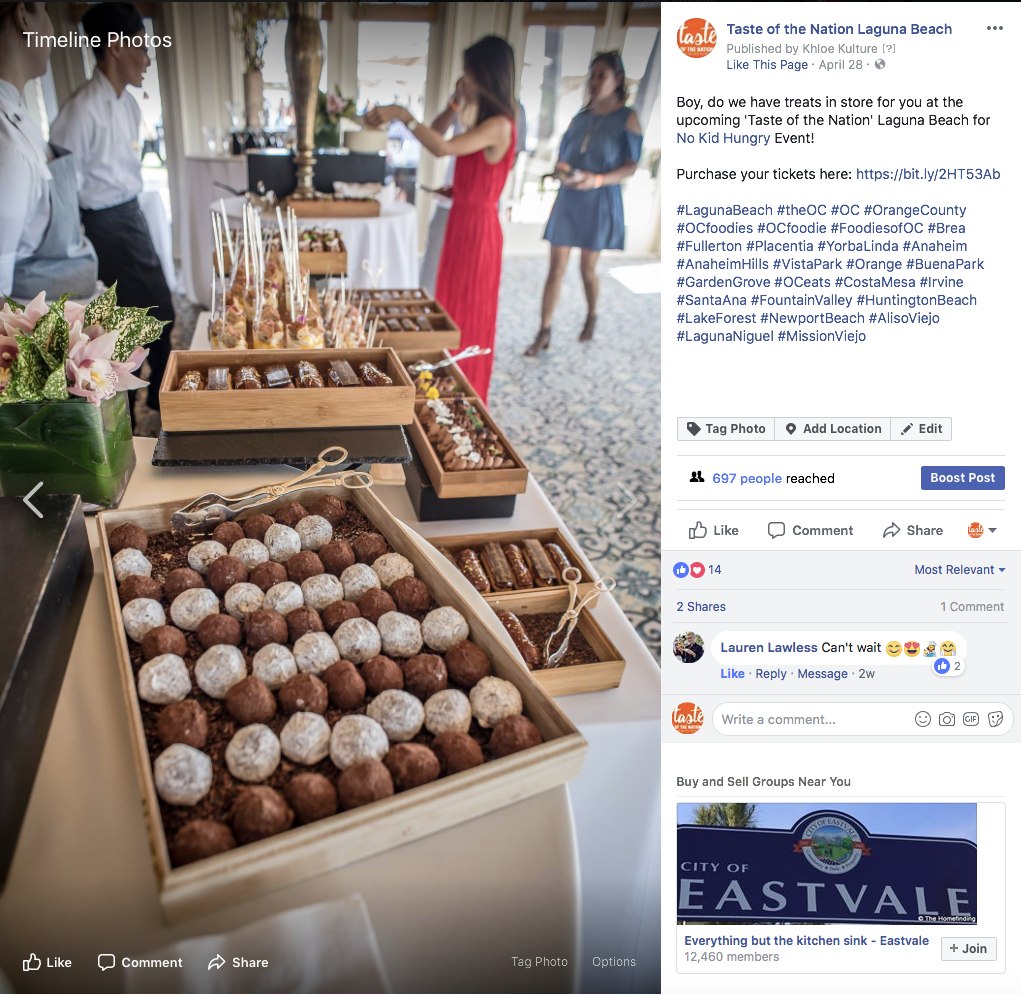This screenshot has width=1021, height=994.
Task: Open the Published by help question mark
Action: pos(889,48)
